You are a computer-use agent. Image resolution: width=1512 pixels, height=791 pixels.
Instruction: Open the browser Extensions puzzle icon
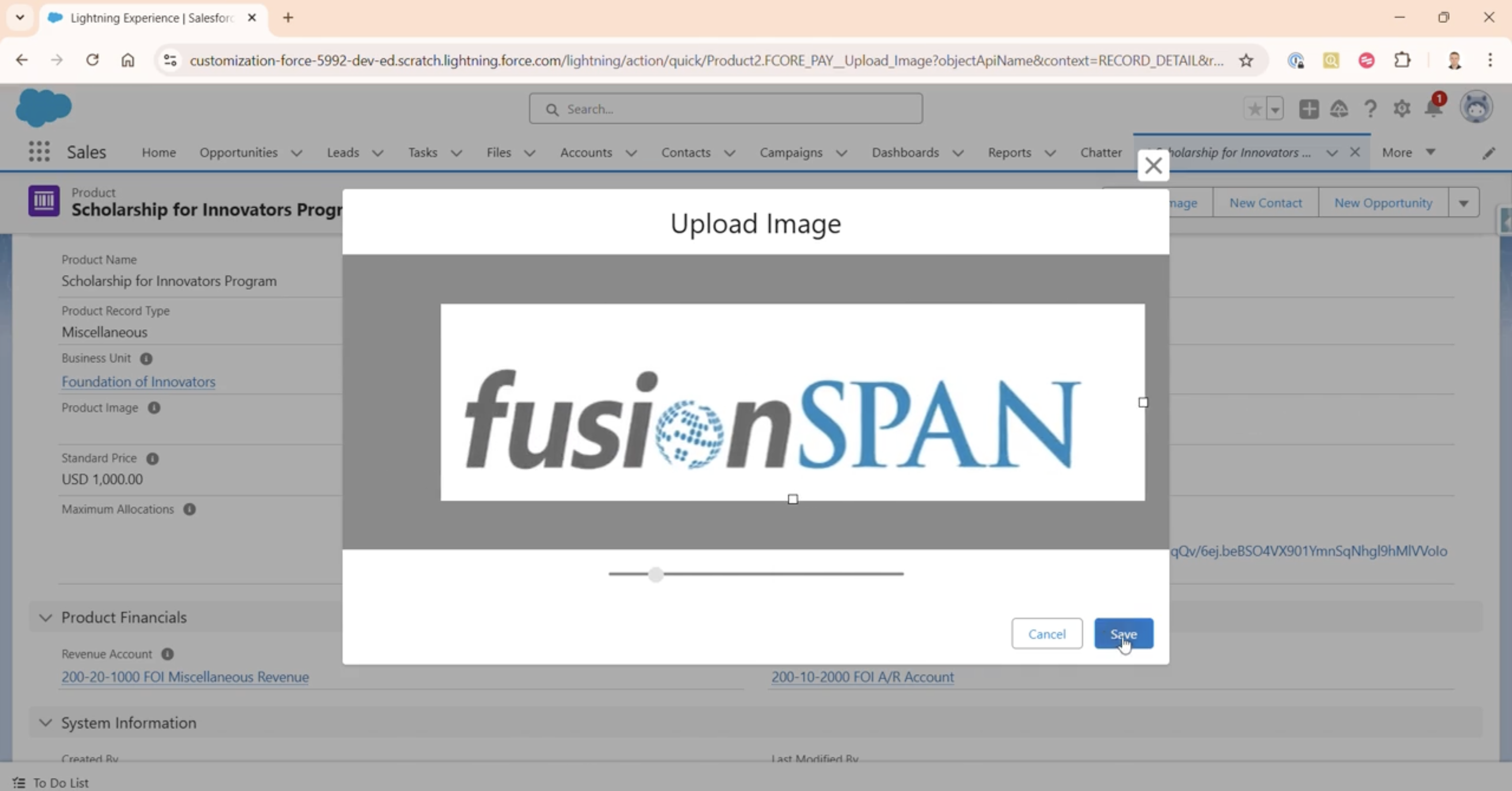coord(1402,60)
